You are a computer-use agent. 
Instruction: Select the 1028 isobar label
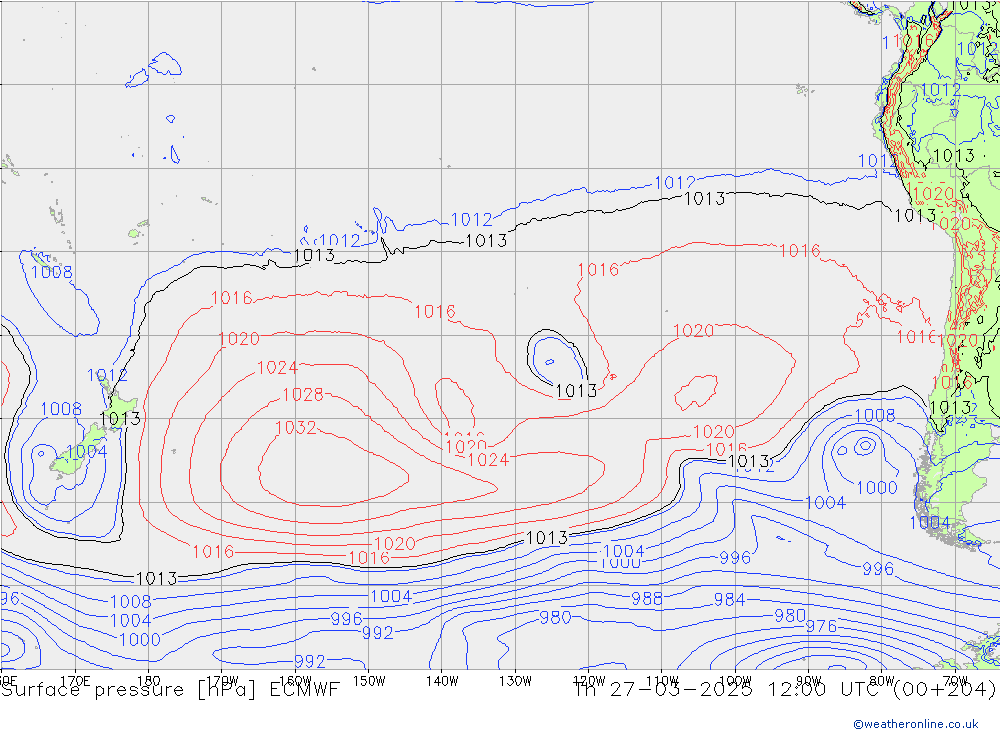[303, 395]
